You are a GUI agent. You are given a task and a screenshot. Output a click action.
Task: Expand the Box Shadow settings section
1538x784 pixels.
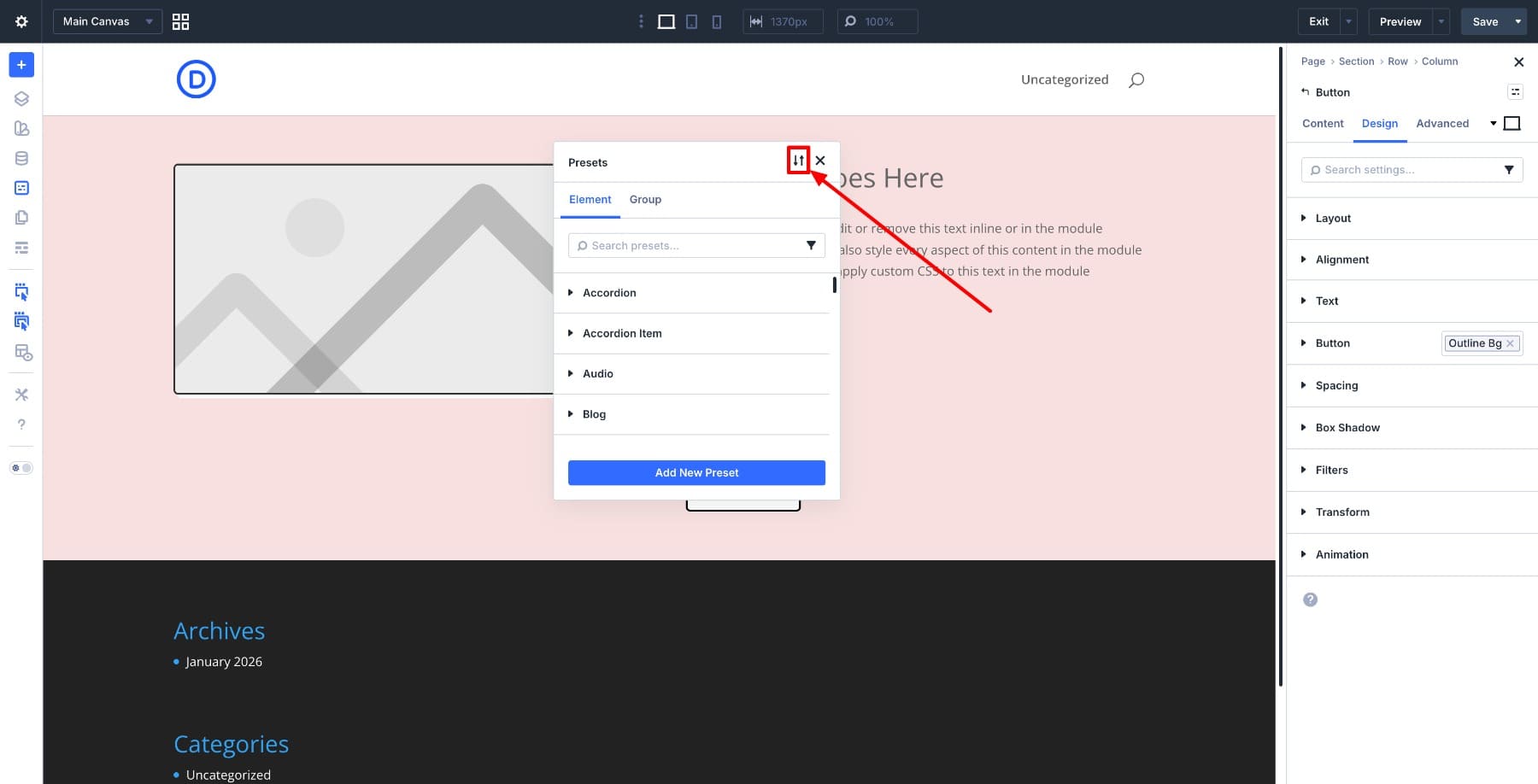tap(1347, 428)
